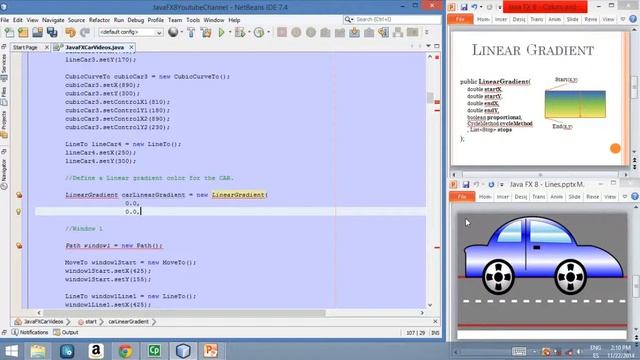Click the Debug project toolbar icon
The height and width of the screenshot is (360, 640).
[240, 32]
